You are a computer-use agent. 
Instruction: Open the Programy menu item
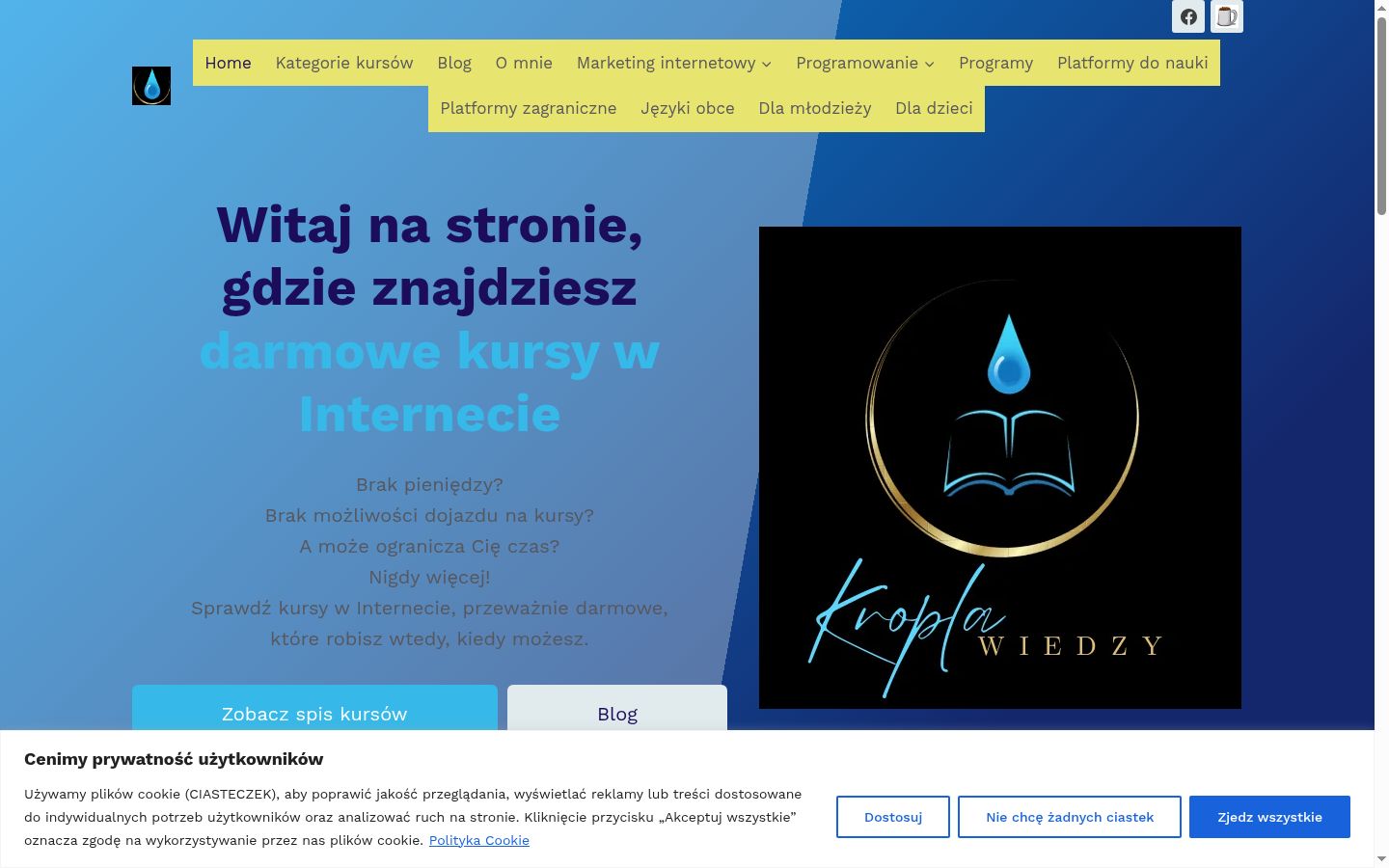click(x=995, y=63)
